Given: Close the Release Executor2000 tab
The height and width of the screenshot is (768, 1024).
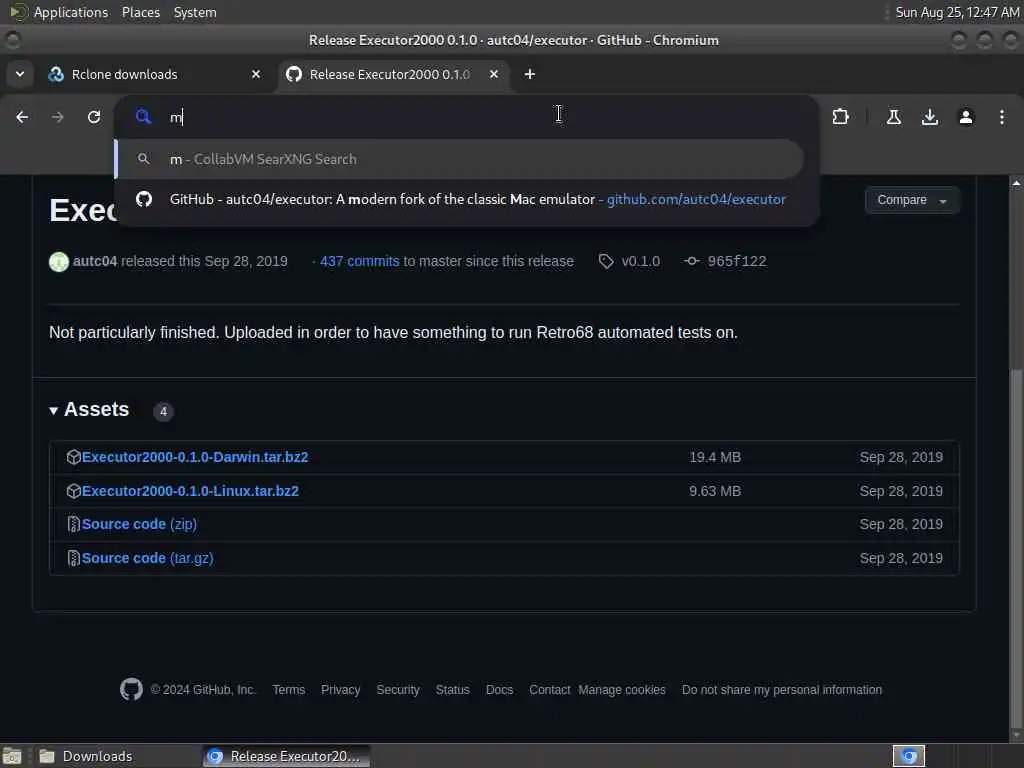Looking at the screenshot, I should (494, 74).
